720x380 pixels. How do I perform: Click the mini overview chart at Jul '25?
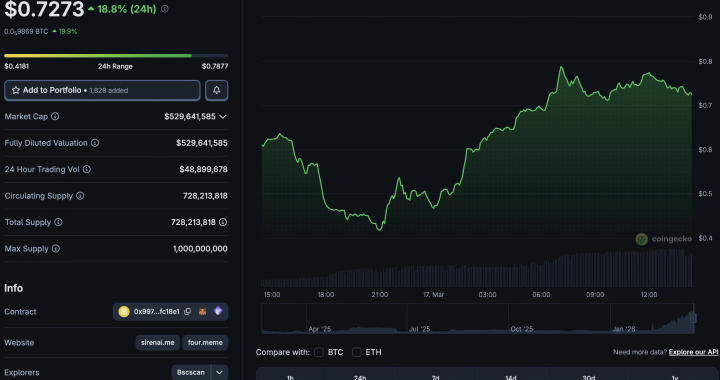tap(419, 329)
